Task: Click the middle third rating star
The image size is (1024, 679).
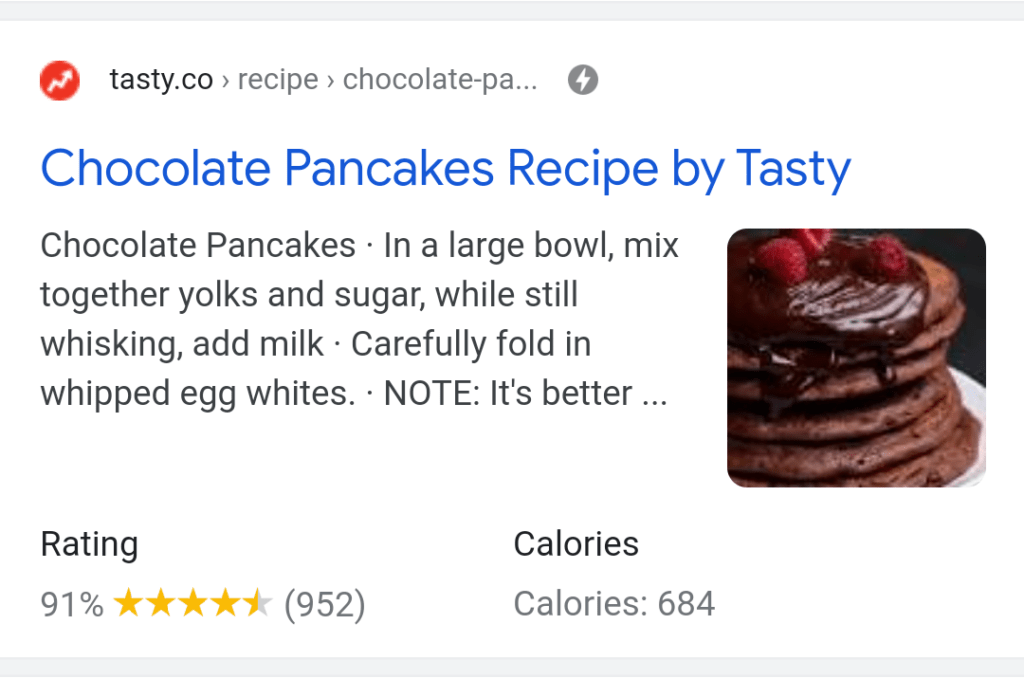Action: 193,603
